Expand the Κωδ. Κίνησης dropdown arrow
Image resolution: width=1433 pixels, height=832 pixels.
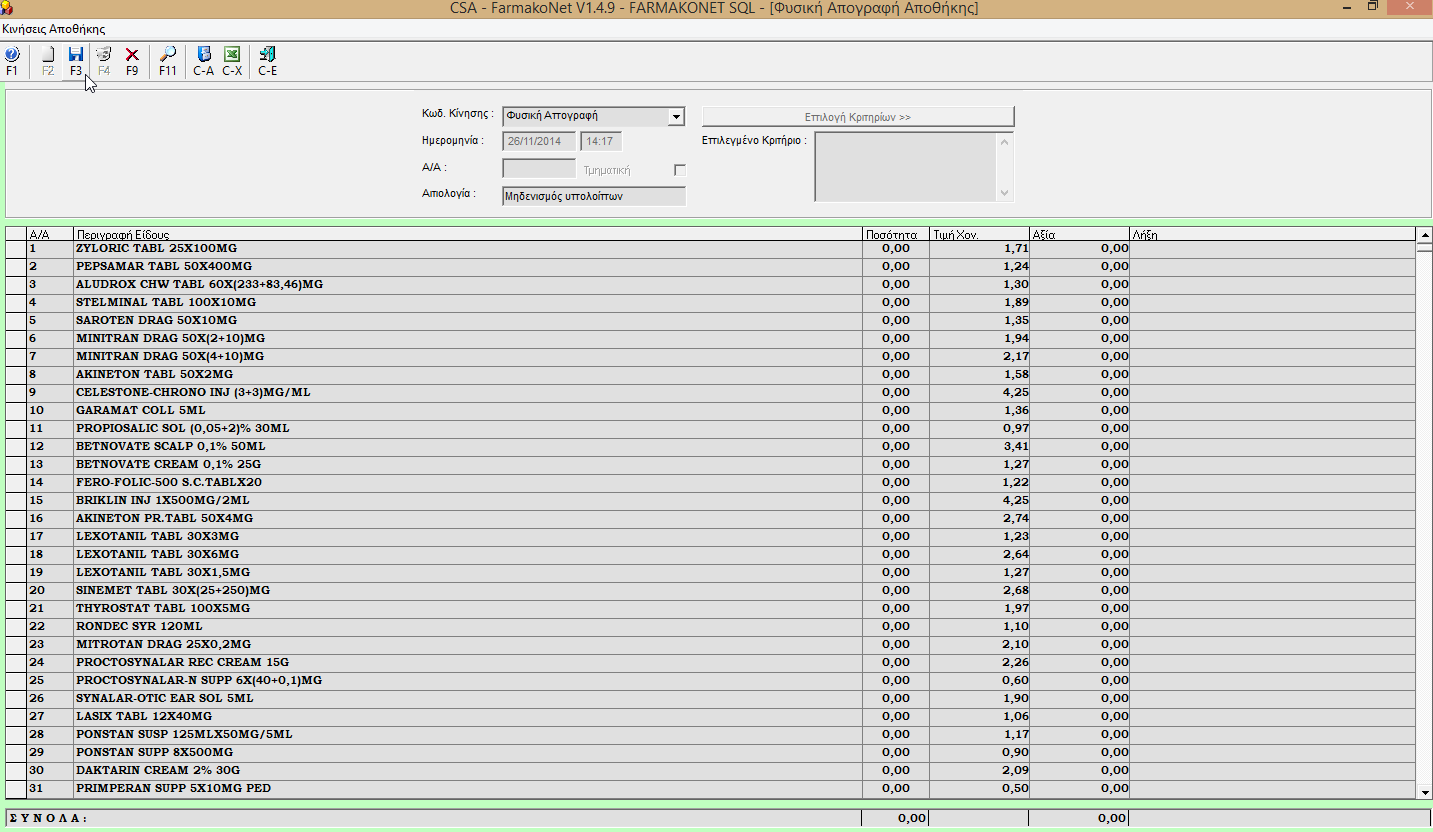click(x=676, y=116)
